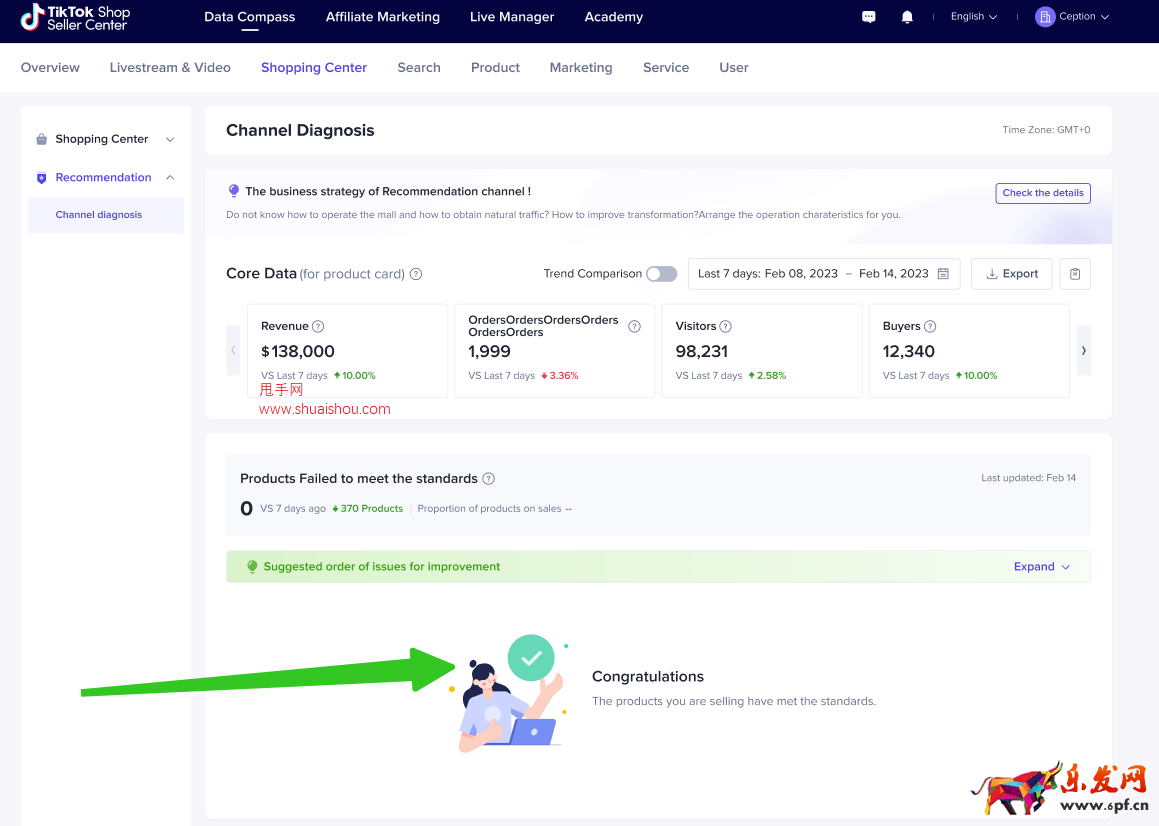The width and height of the screenshot is (1159, 826).
Task: Enable the Trend Comparison toggle
Action: point(661,274)
